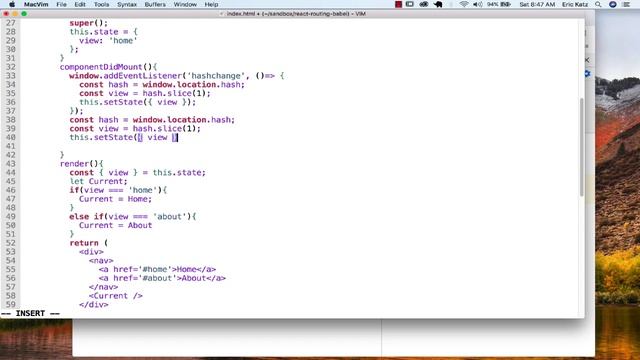Click the screen mirroring menu bar icon
Image resolution: width=640 pixels, height=360 pixels.
[x=410, y=4]
